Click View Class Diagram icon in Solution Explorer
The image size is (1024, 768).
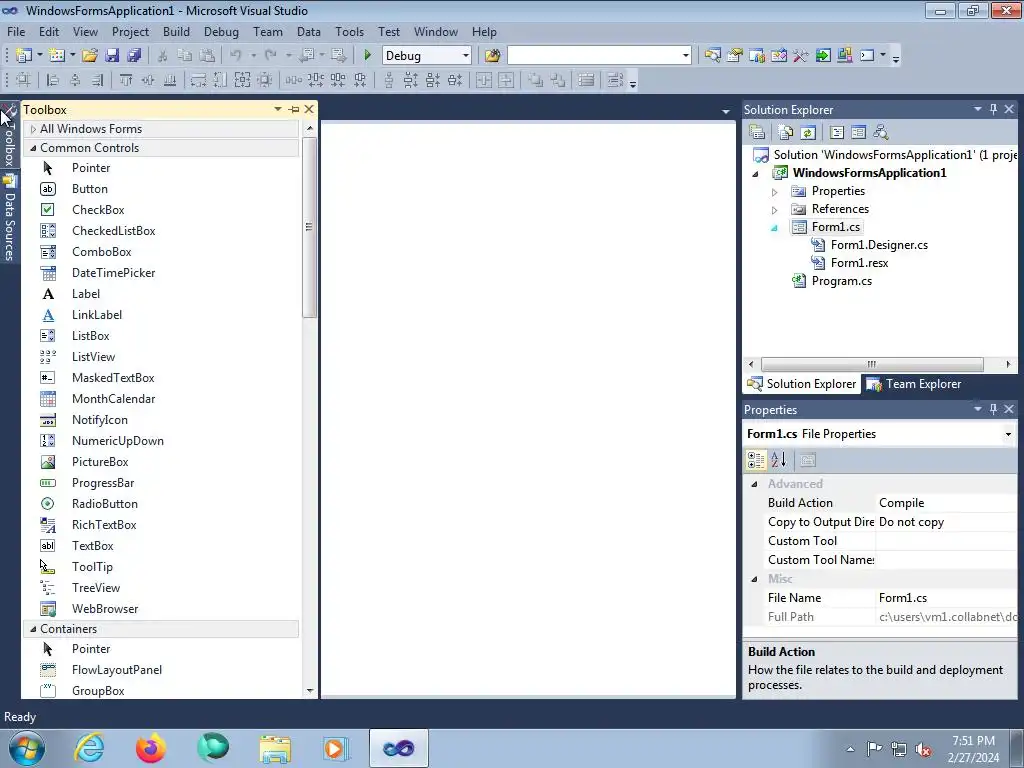pos(880,133)
